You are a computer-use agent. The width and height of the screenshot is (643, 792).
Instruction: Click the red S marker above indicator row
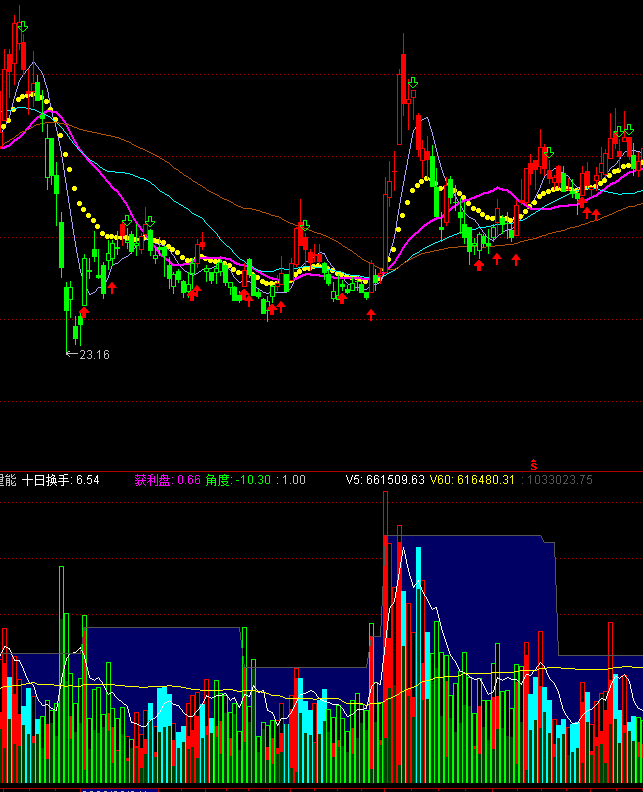coord(534,464)
